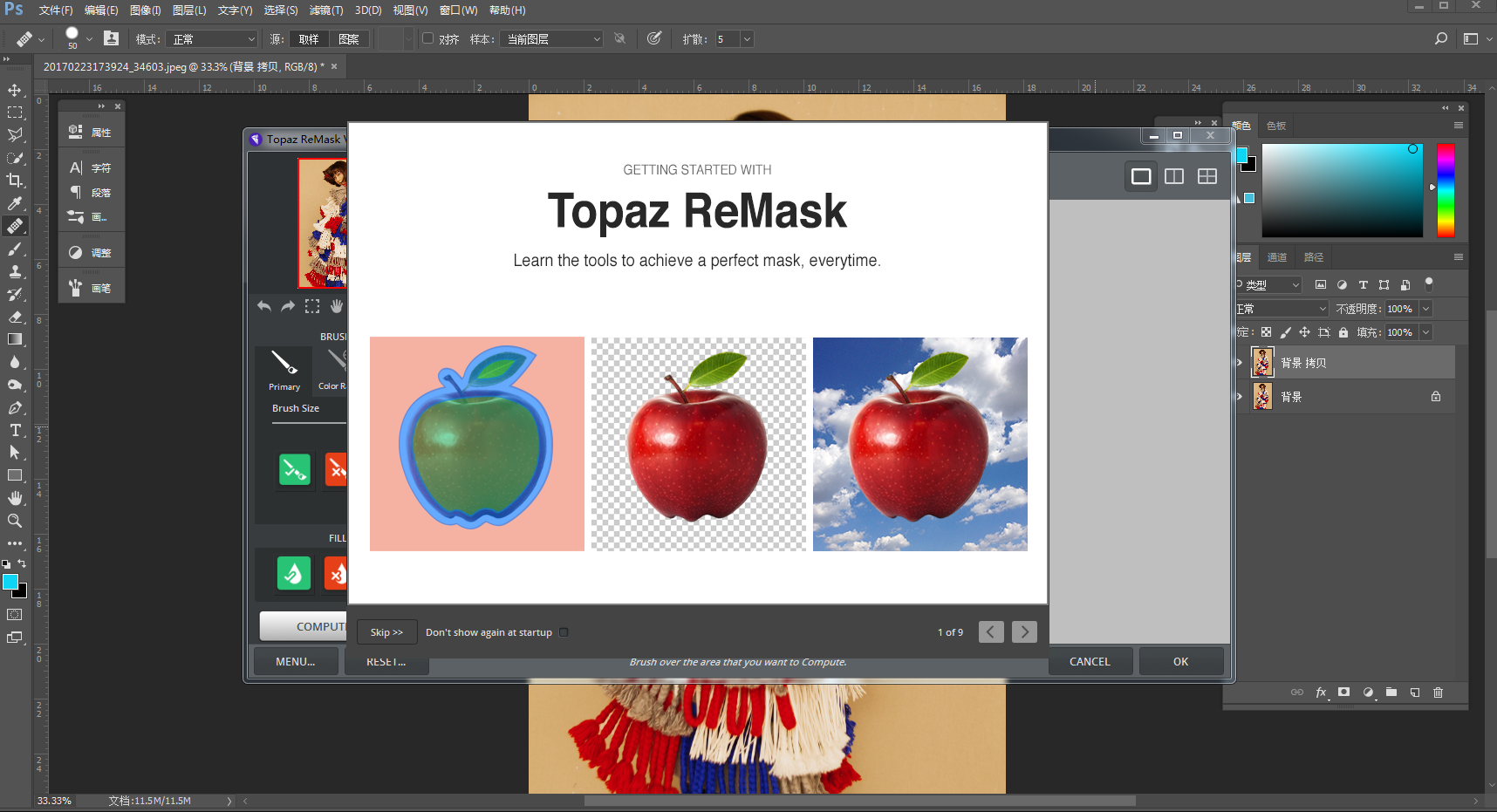Toggle the type layer filter T icon

(1364, 284)
